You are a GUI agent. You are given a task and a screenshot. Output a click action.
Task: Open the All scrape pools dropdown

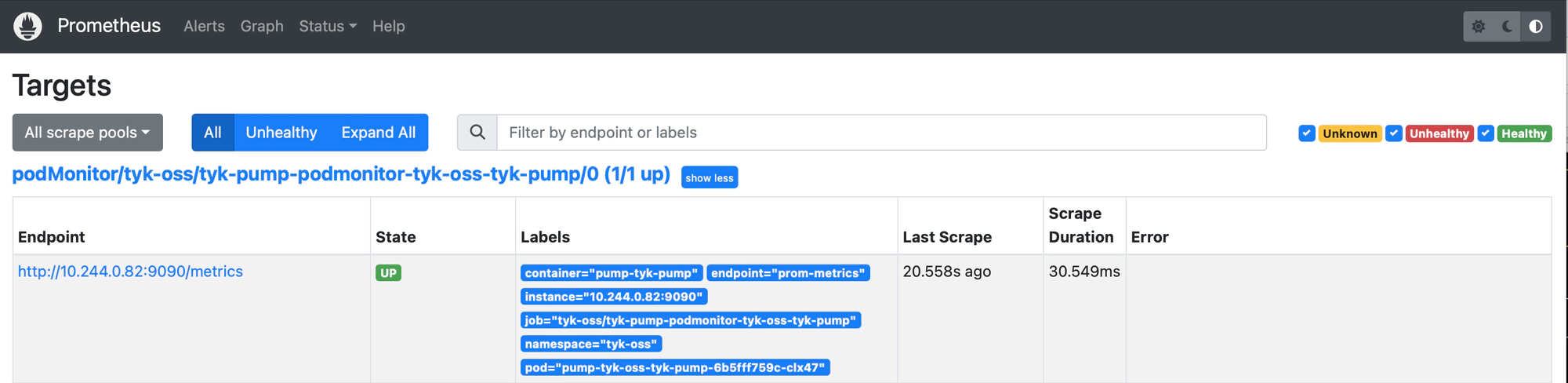click(x=87, y=133)
